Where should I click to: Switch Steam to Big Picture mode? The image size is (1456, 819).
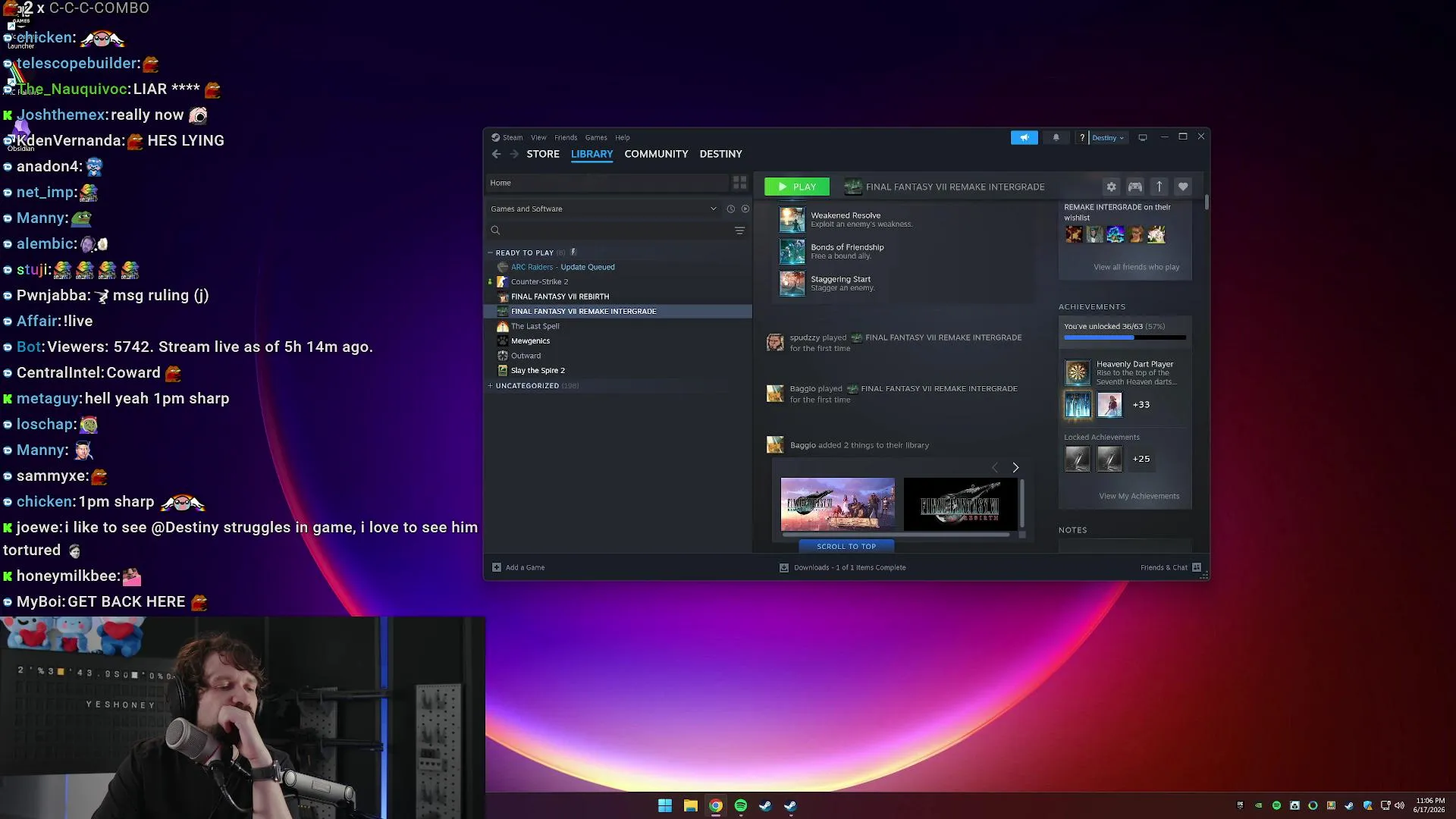[x=1143, y=137]
